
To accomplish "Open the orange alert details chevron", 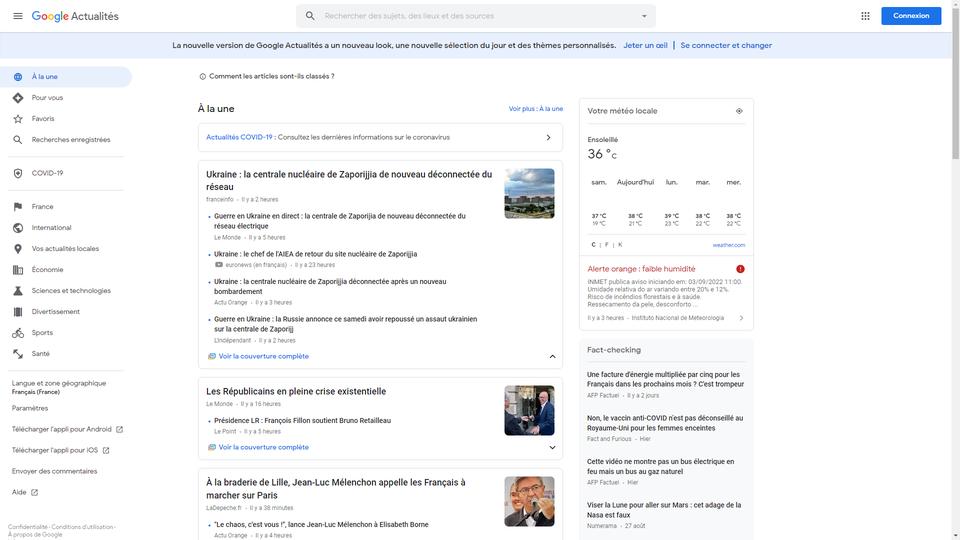I will point(741,318).
